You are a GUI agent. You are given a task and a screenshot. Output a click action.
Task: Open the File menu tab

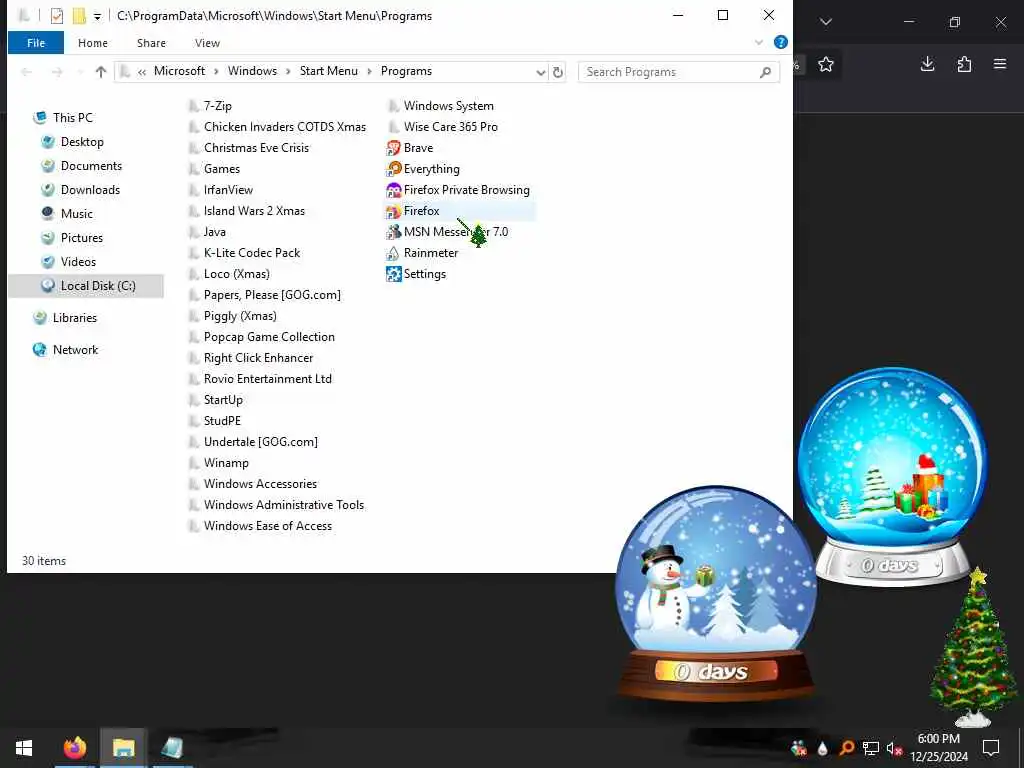click(x=36, y=43)
